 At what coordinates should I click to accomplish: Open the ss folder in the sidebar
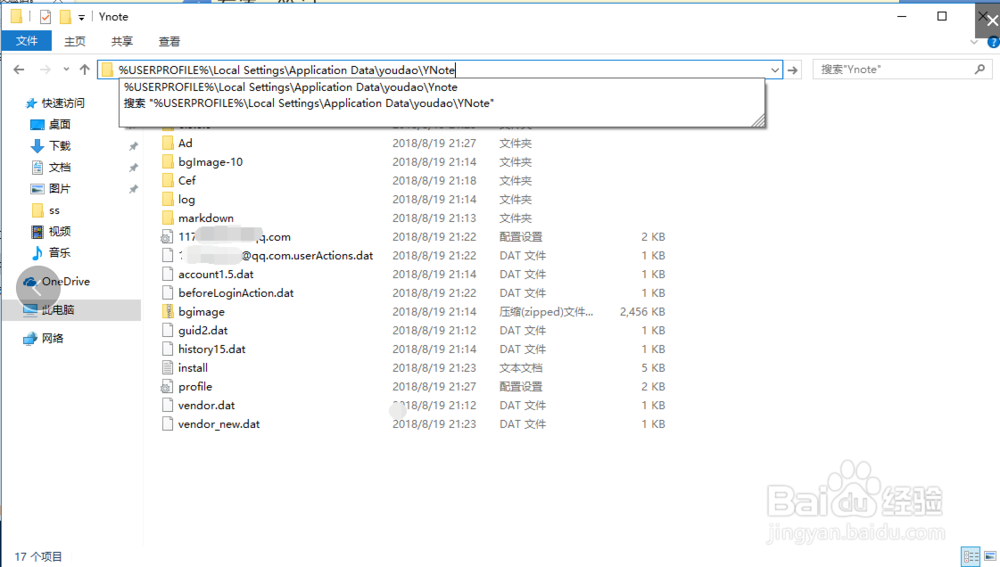coord(45,210)
